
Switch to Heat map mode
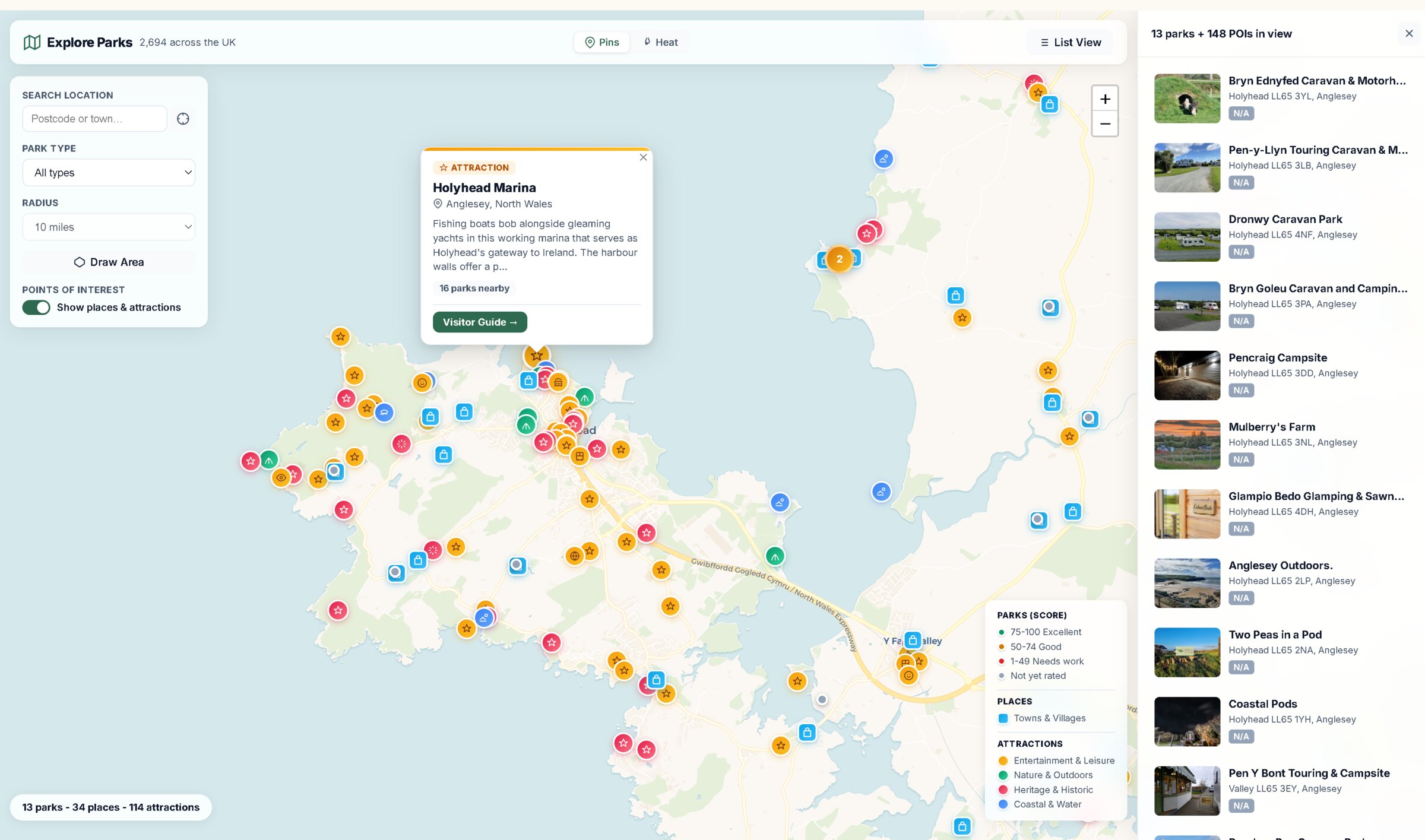(x=660, y=42)
